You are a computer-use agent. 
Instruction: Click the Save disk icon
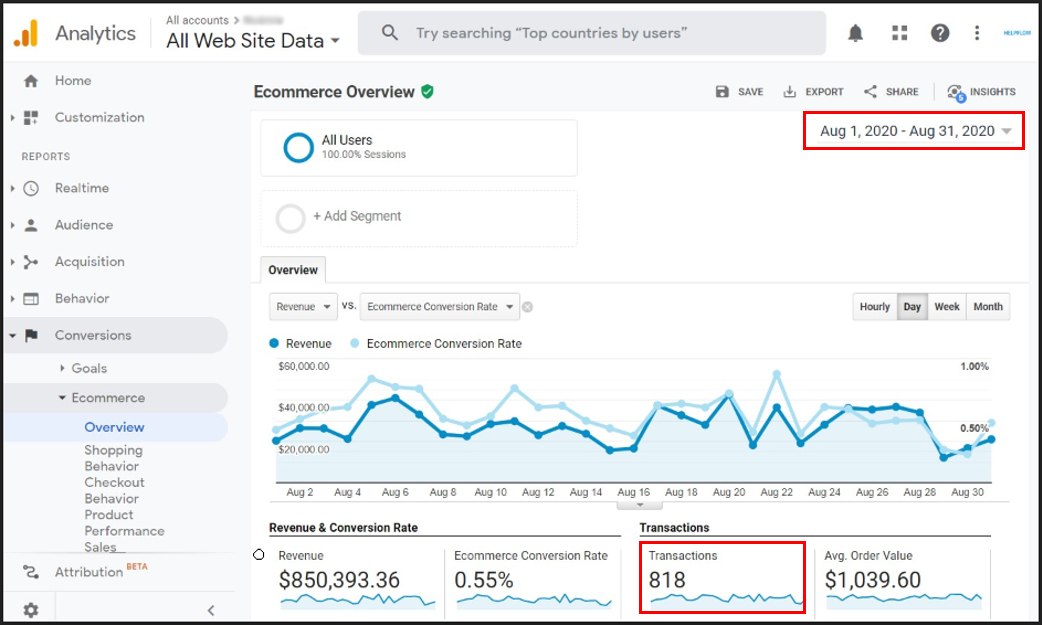[722, 92]
